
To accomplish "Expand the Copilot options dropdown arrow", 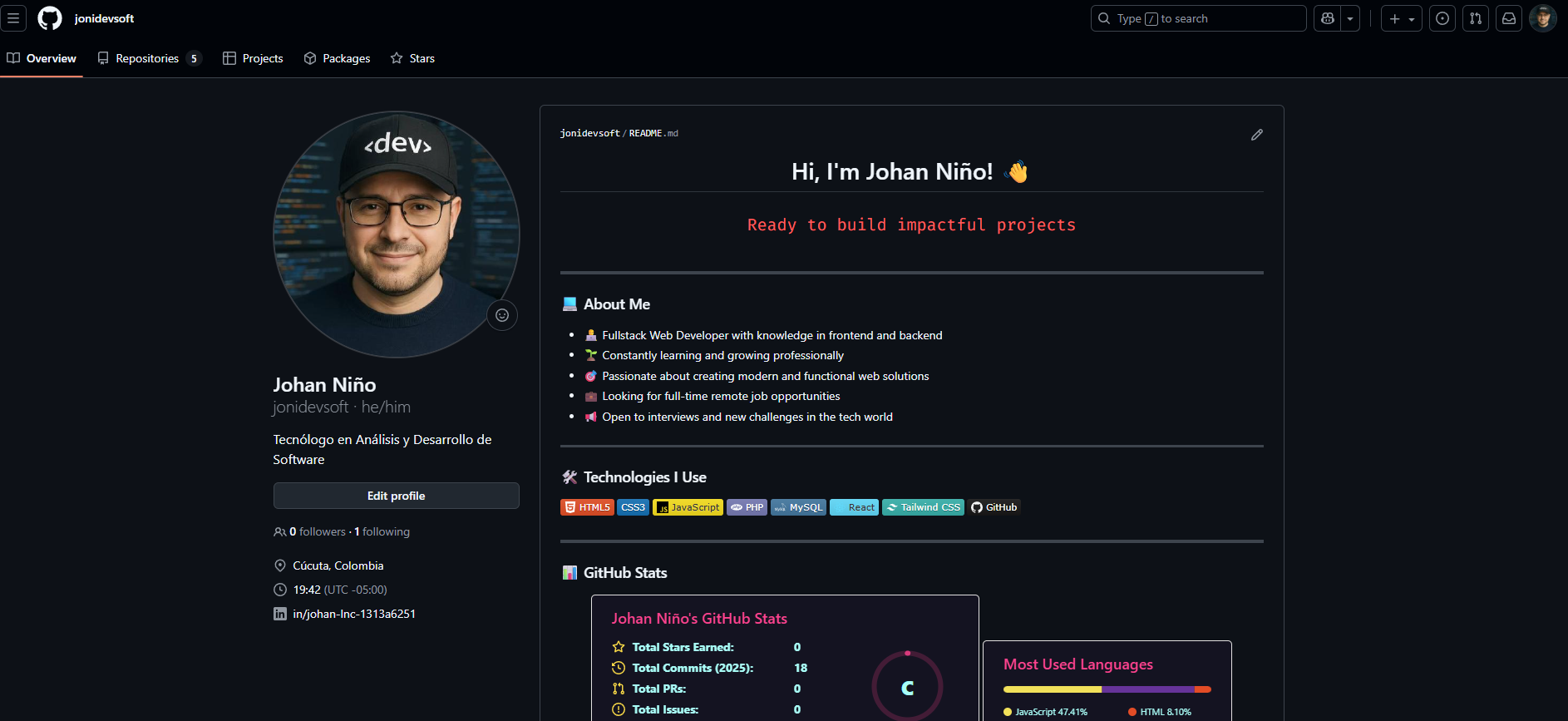I will pos(1350,18).
